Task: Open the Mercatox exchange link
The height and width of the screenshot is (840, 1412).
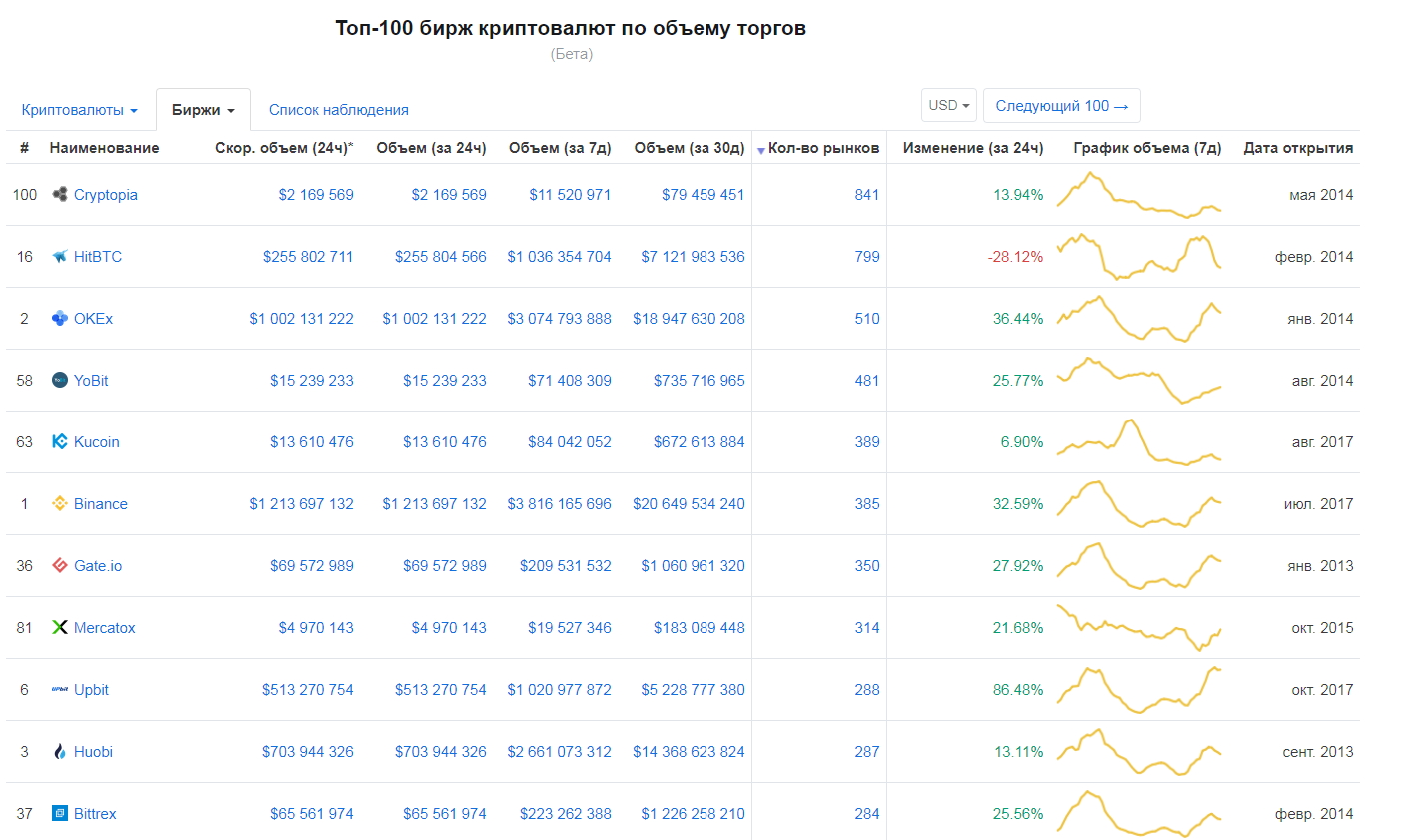Action: click(x=105, y=628)
